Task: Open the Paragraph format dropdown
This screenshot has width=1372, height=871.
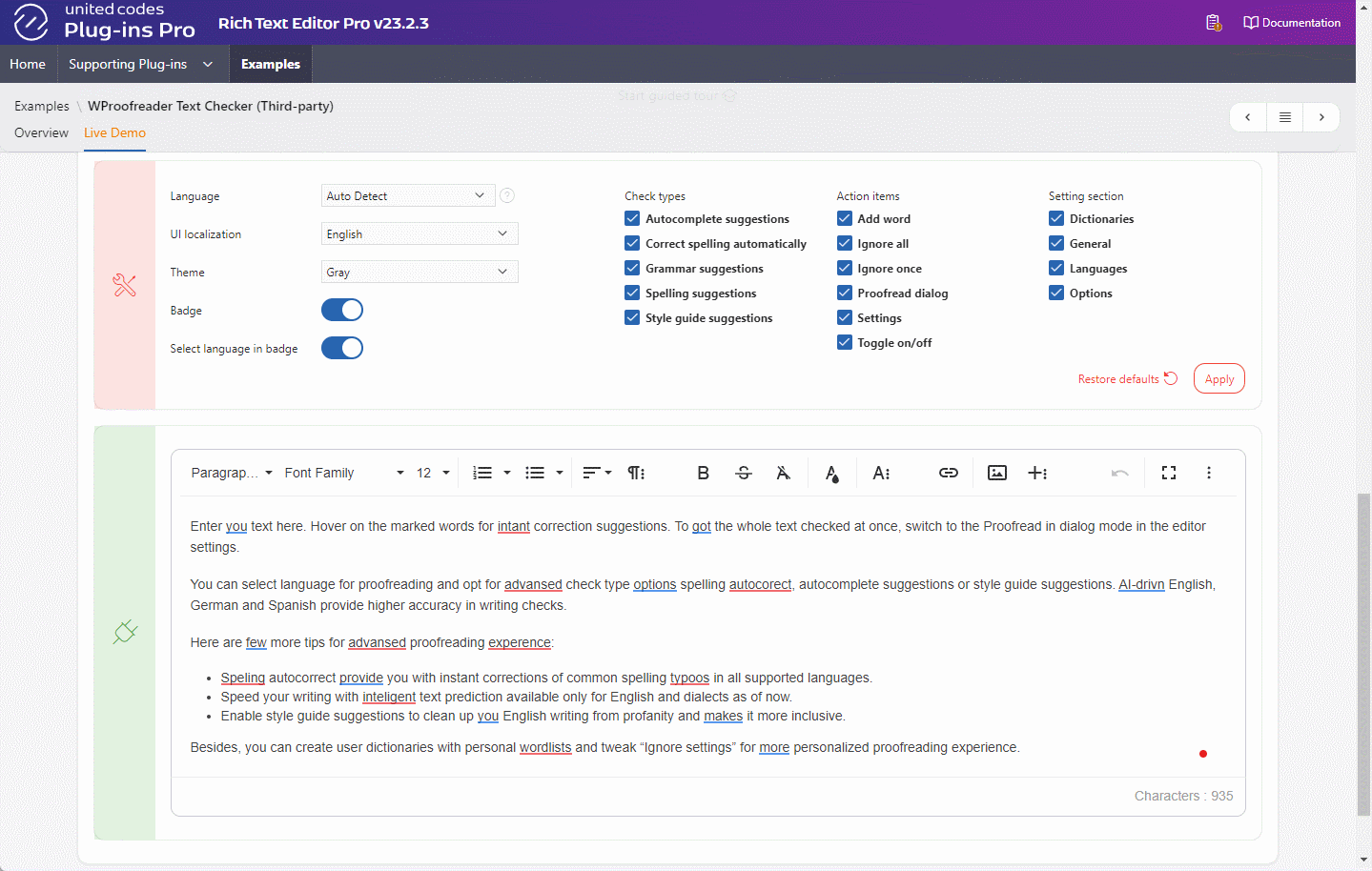Action: tap(232, 473)
